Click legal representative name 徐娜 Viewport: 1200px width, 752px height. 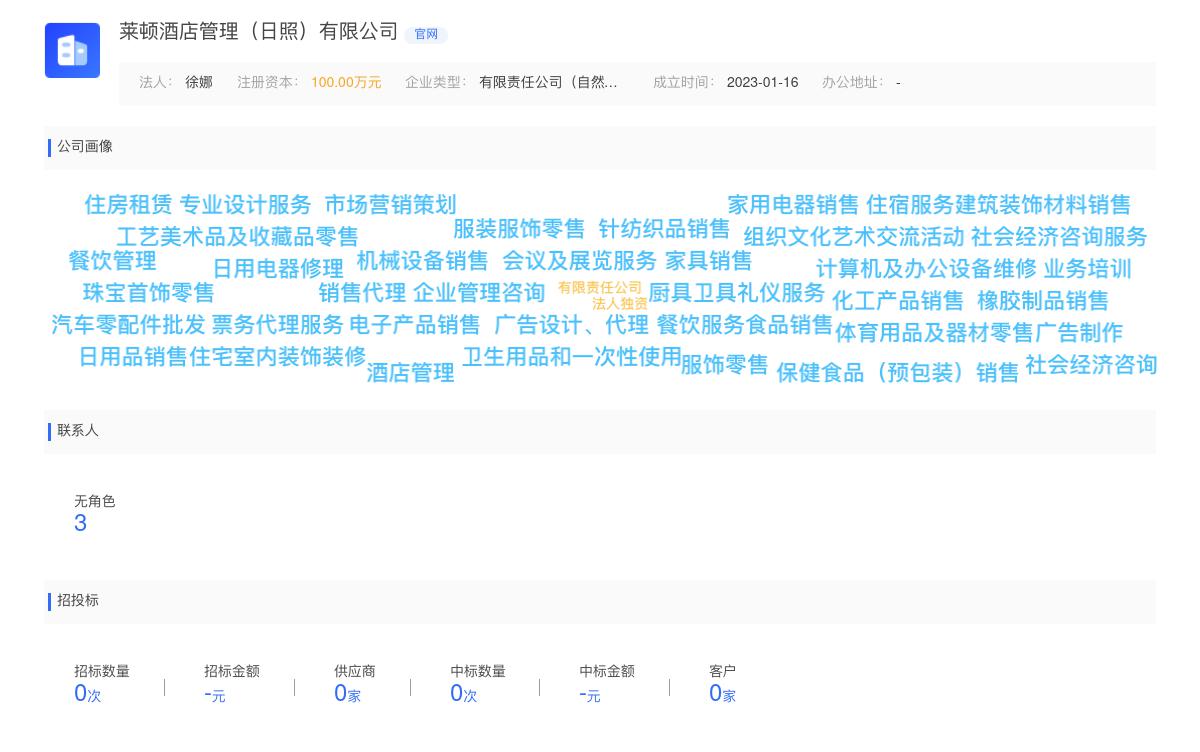click(199, 82)
